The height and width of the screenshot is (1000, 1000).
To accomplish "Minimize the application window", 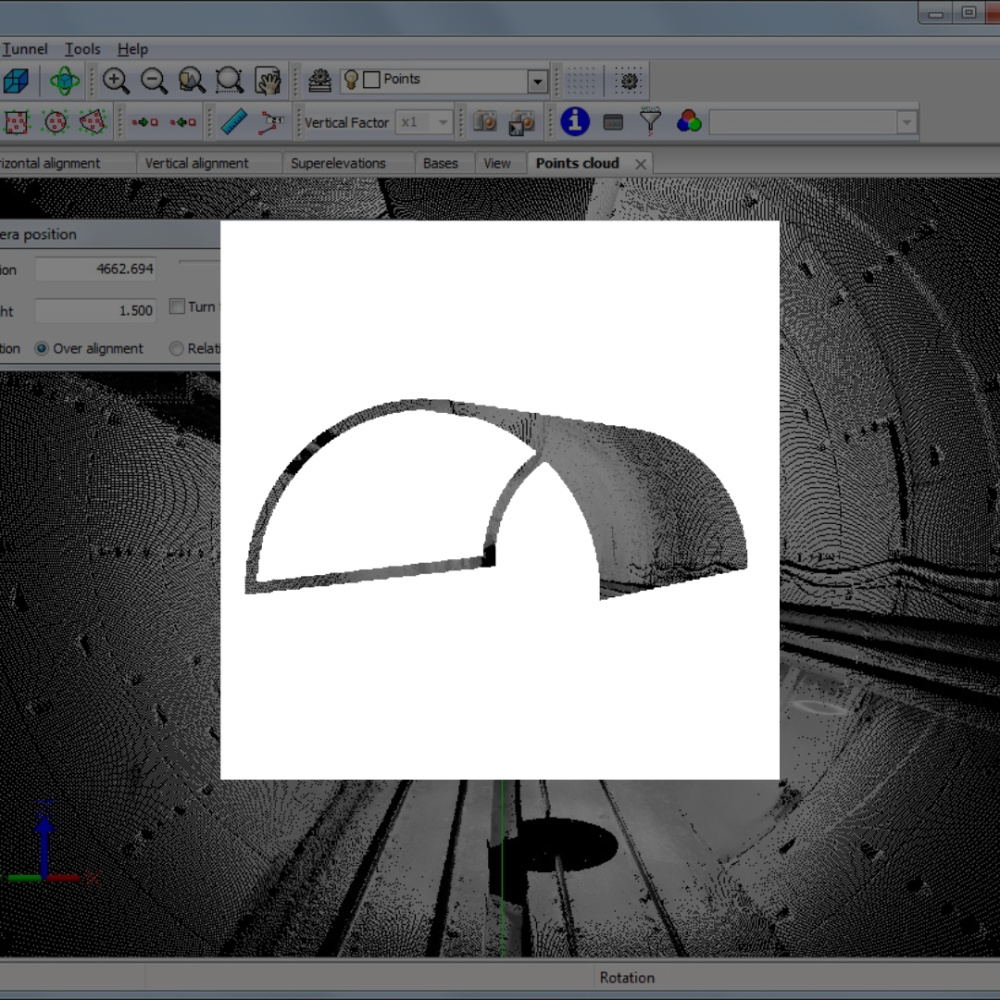I will [x=936, y=13].
